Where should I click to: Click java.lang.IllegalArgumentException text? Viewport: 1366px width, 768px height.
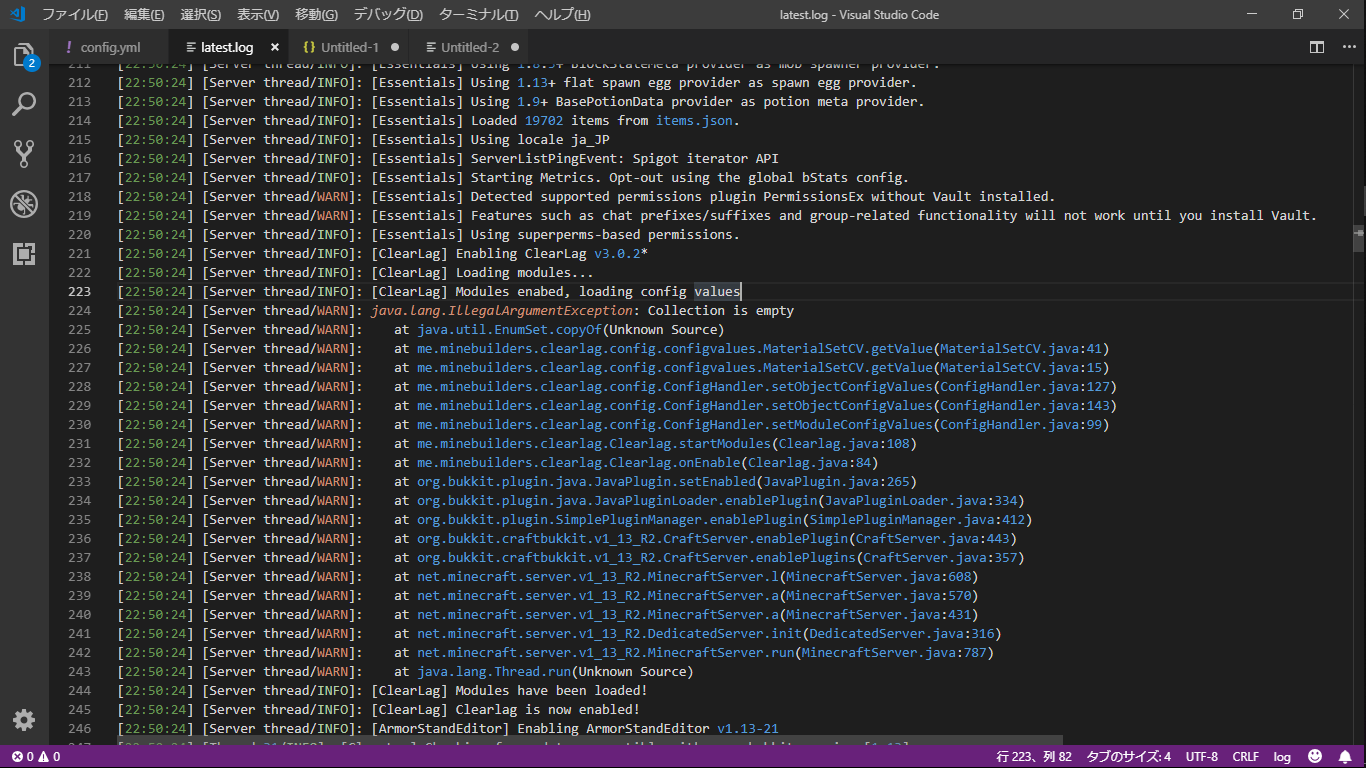[x=501, y=310]
